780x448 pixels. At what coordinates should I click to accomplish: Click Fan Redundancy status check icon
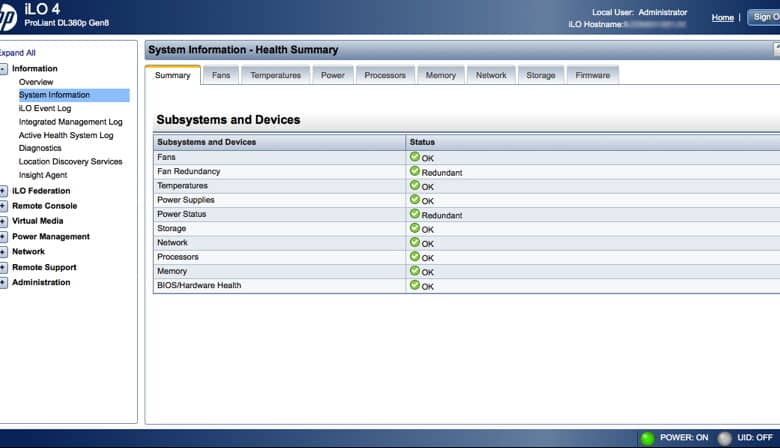[x=414, y=171]
